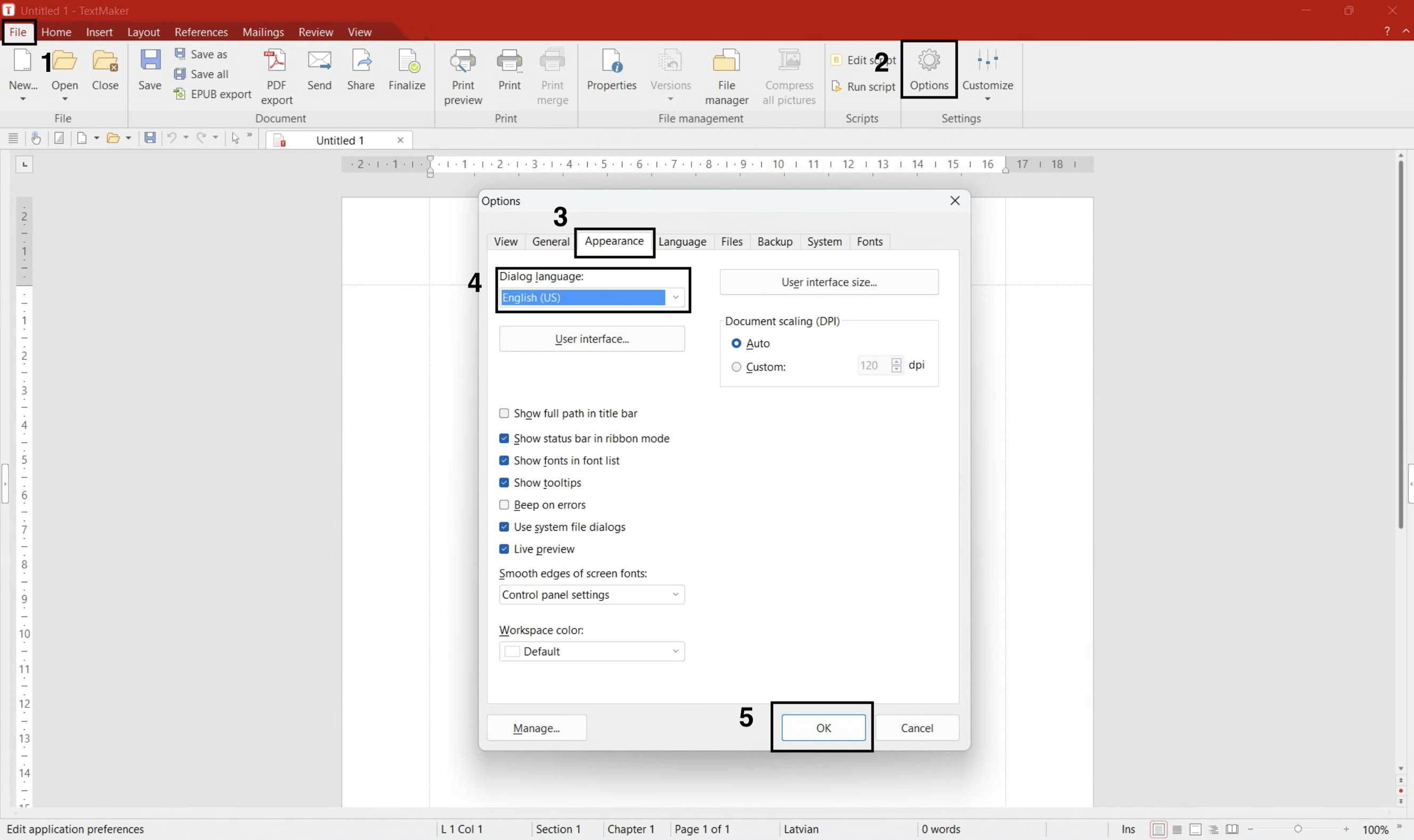Open the Customize dropdown arrow in ribbon
Viewport: 1414px width, 840px height.
(x=987, y=100)
